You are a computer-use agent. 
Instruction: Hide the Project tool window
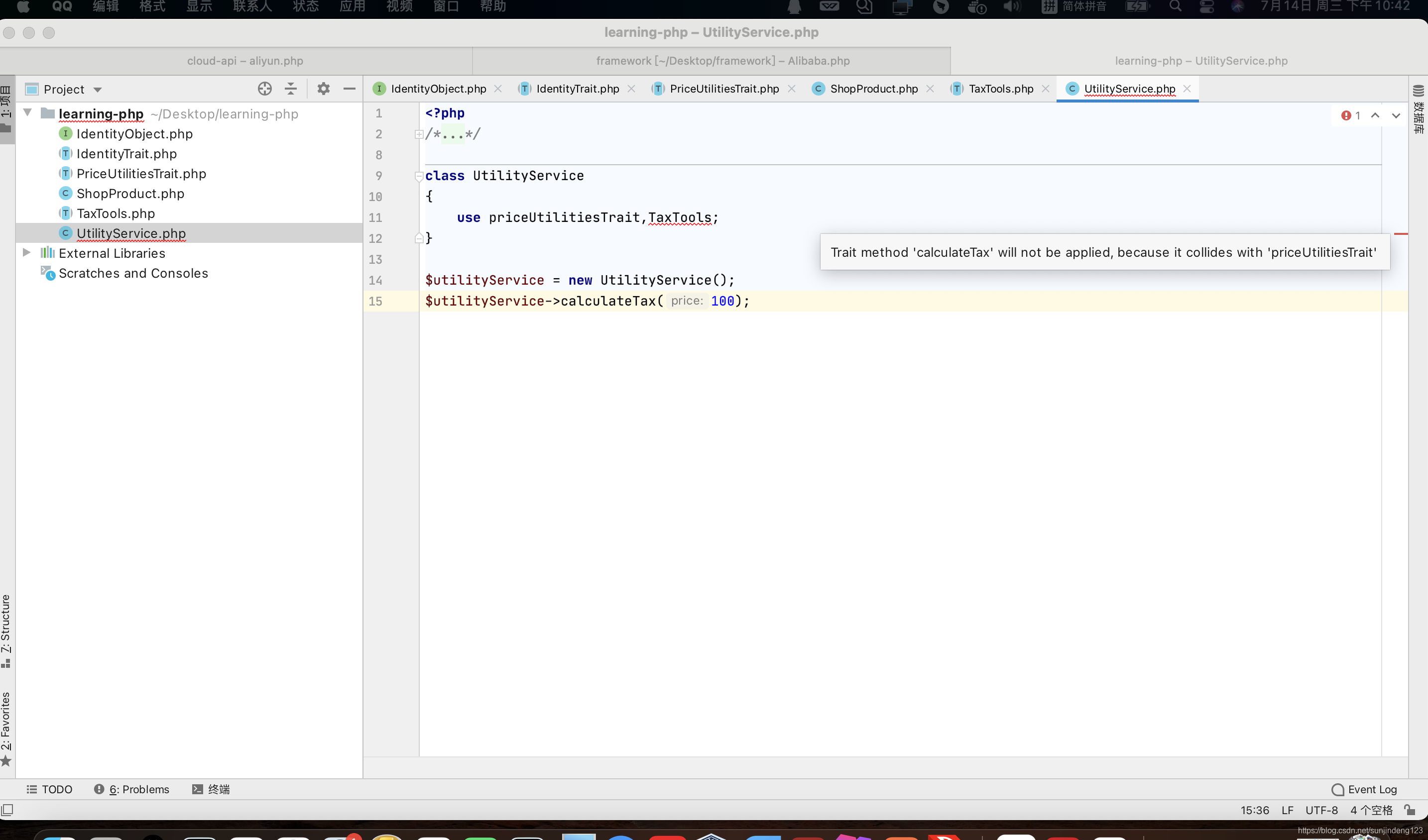(x=350, y=89)
